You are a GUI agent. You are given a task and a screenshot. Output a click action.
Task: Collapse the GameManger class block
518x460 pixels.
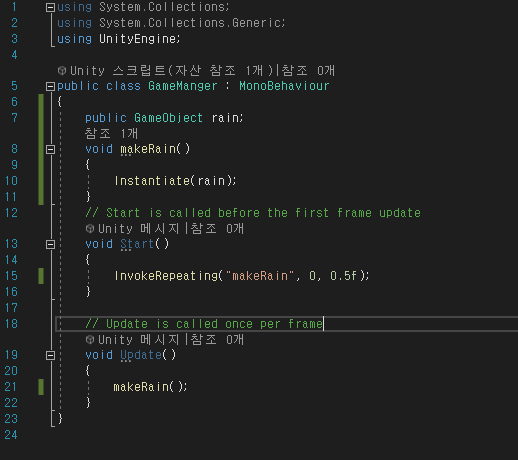(x=50, y=86)
